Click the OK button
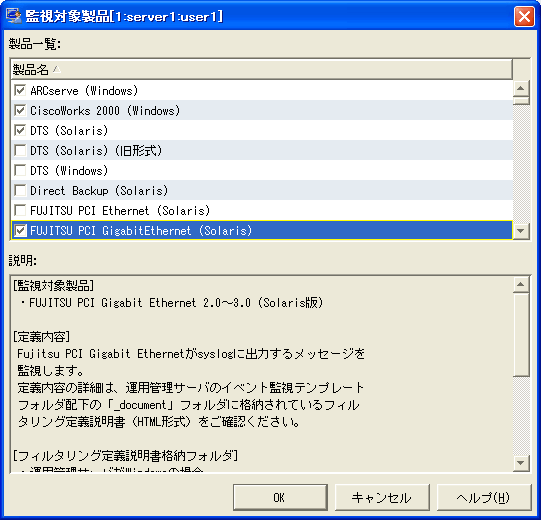 tap(280, 497)
